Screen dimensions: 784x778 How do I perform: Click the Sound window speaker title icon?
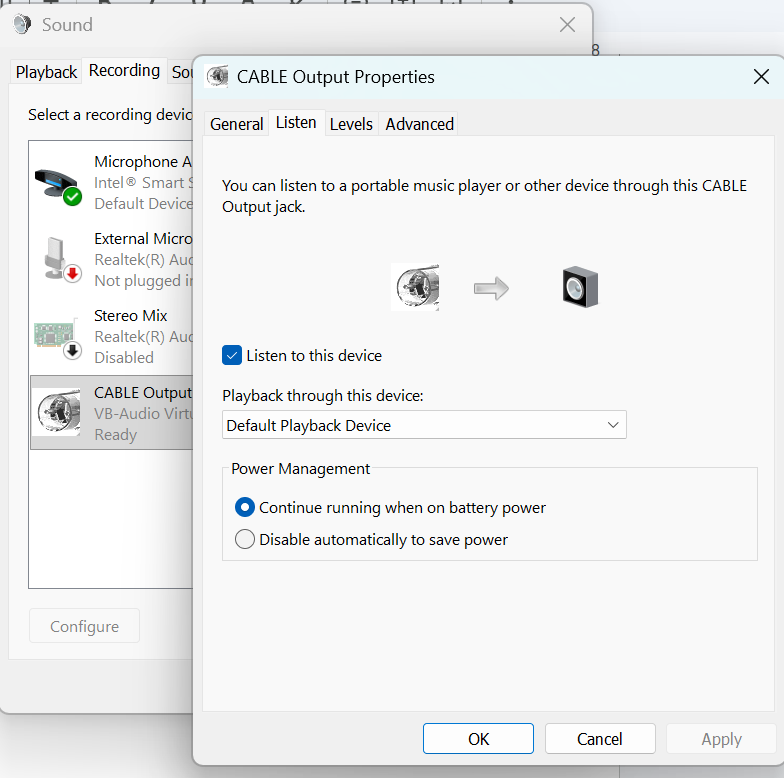pos(22,24)
